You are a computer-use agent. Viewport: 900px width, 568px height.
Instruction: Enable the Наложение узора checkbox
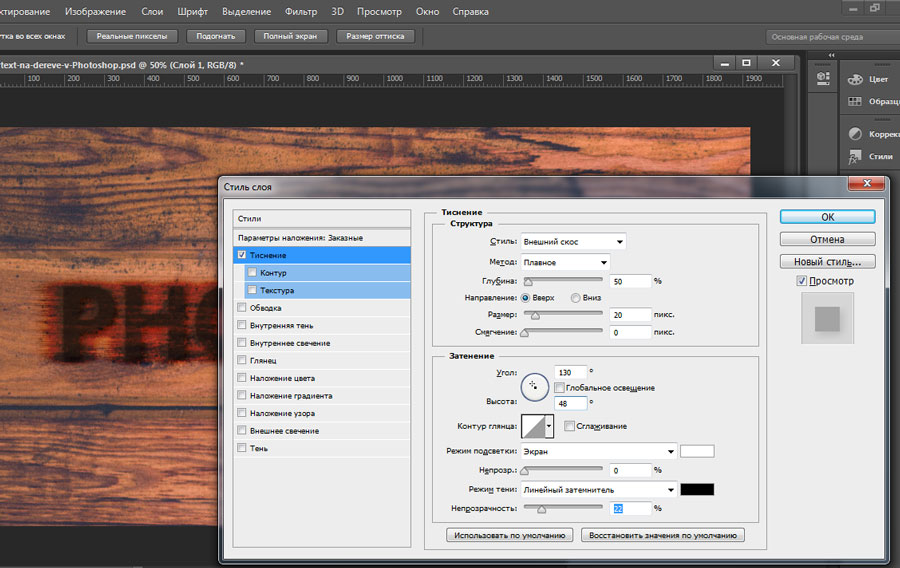click(242, 413)
